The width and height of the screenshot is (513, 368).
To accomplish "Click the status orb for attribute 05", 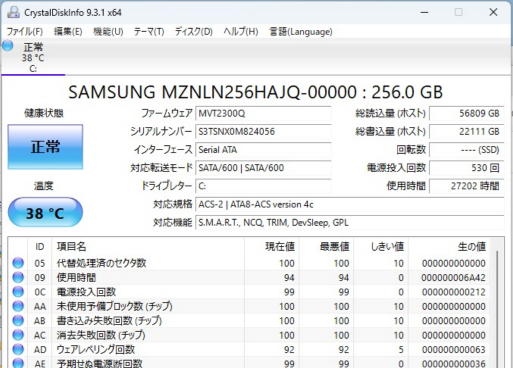I will coord(18,263).
